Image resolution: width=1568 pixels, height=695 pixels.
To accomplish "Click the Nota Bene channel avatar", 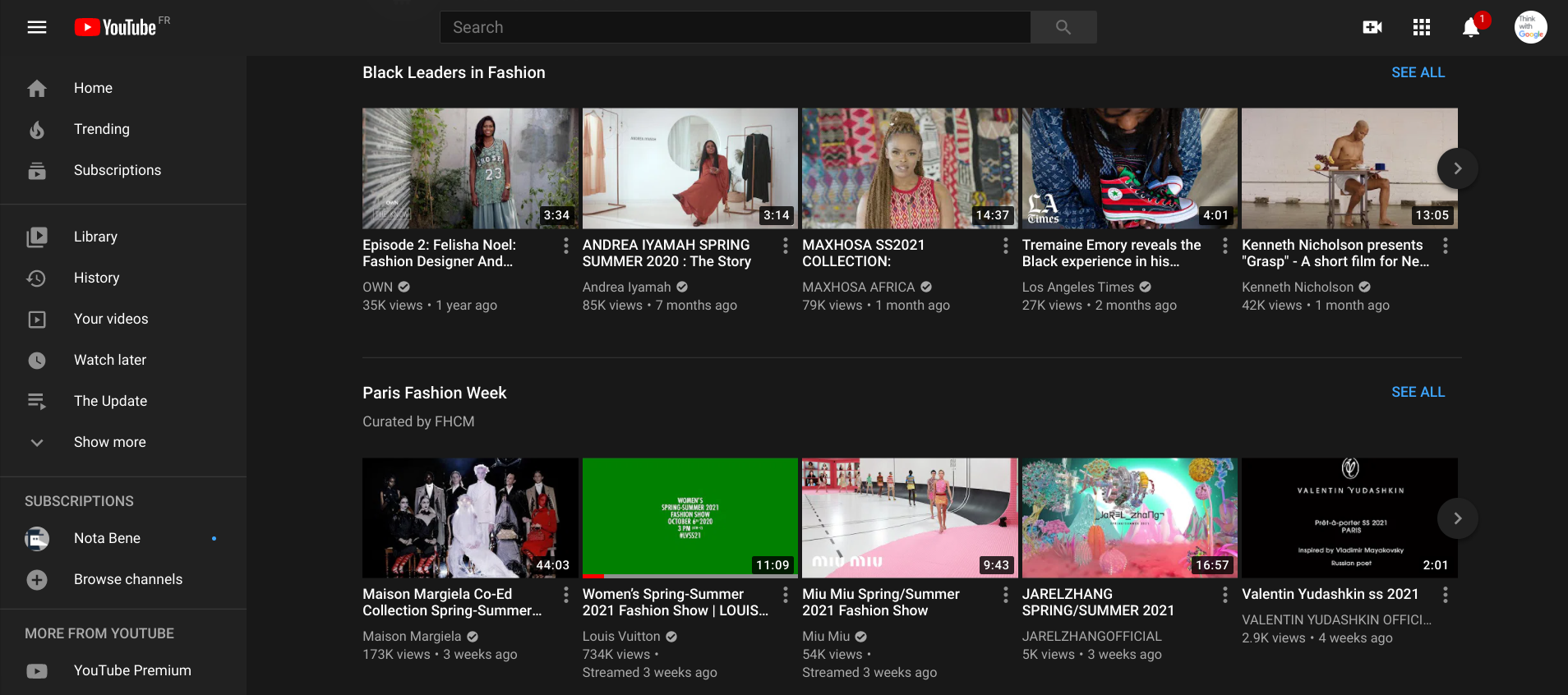I will click(37, 538).
